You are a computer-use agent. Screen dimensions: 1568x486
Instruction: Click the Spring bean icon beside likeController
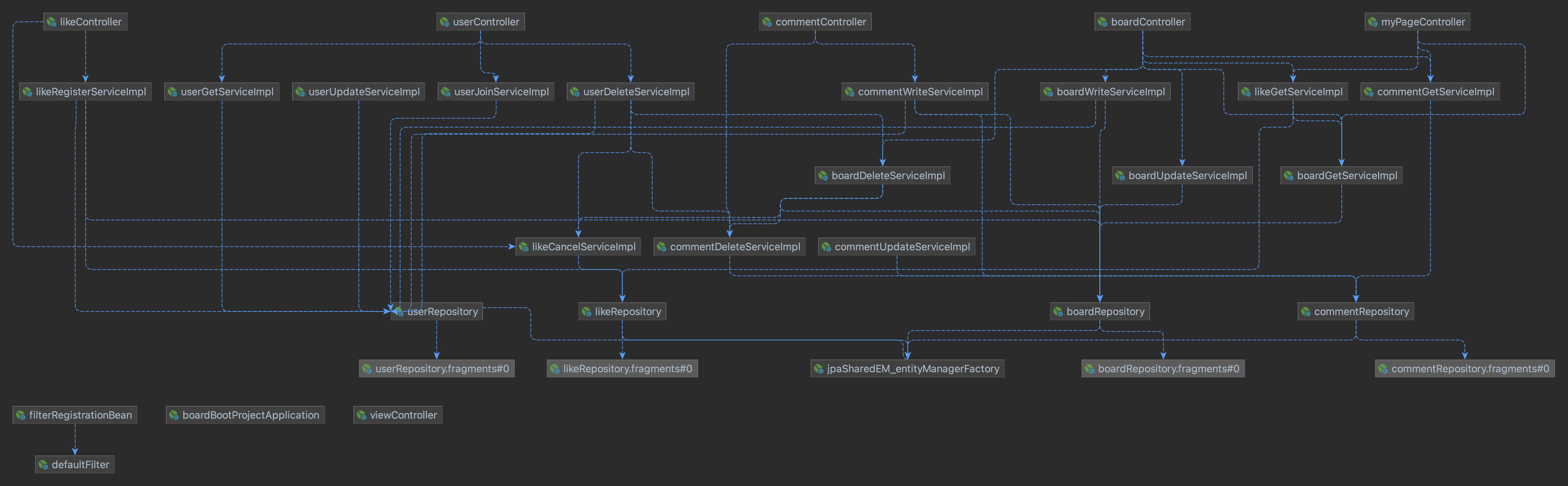[x=52, y=21]
